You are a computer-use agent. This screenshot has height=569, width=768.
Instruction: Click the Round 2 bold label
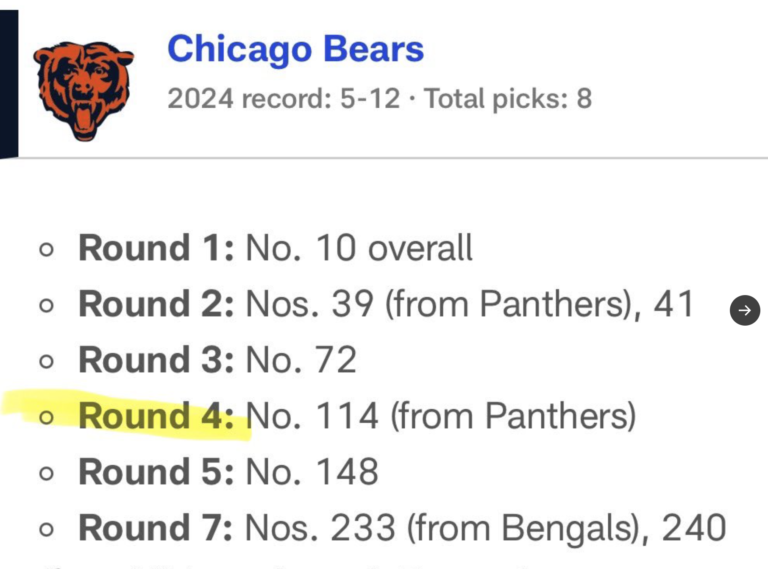[156, 304]
